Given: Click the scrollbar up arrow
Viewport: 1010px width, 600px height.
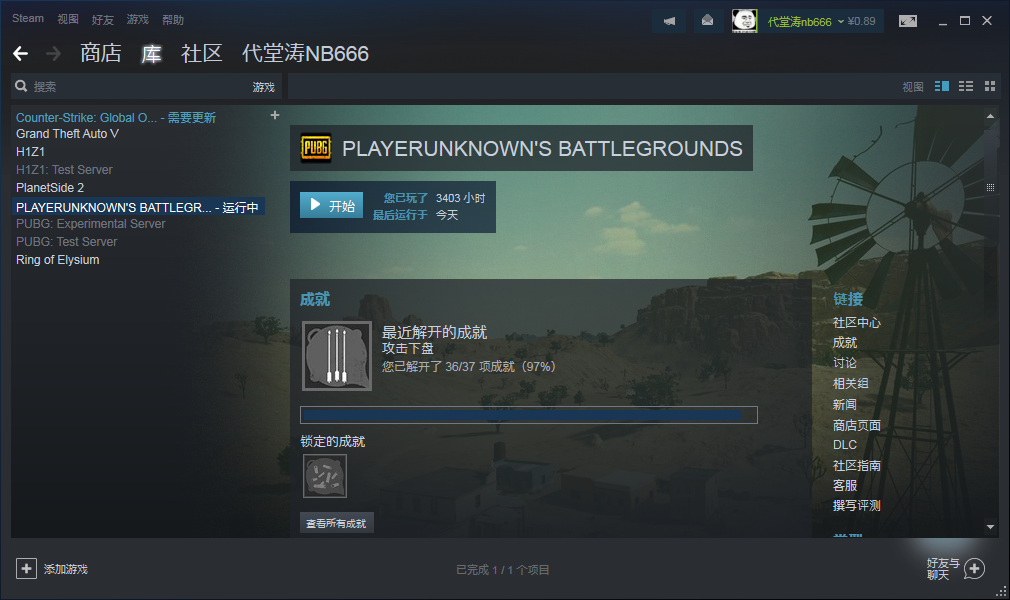Looking at the screenshot, I should (x=990, y=116).
